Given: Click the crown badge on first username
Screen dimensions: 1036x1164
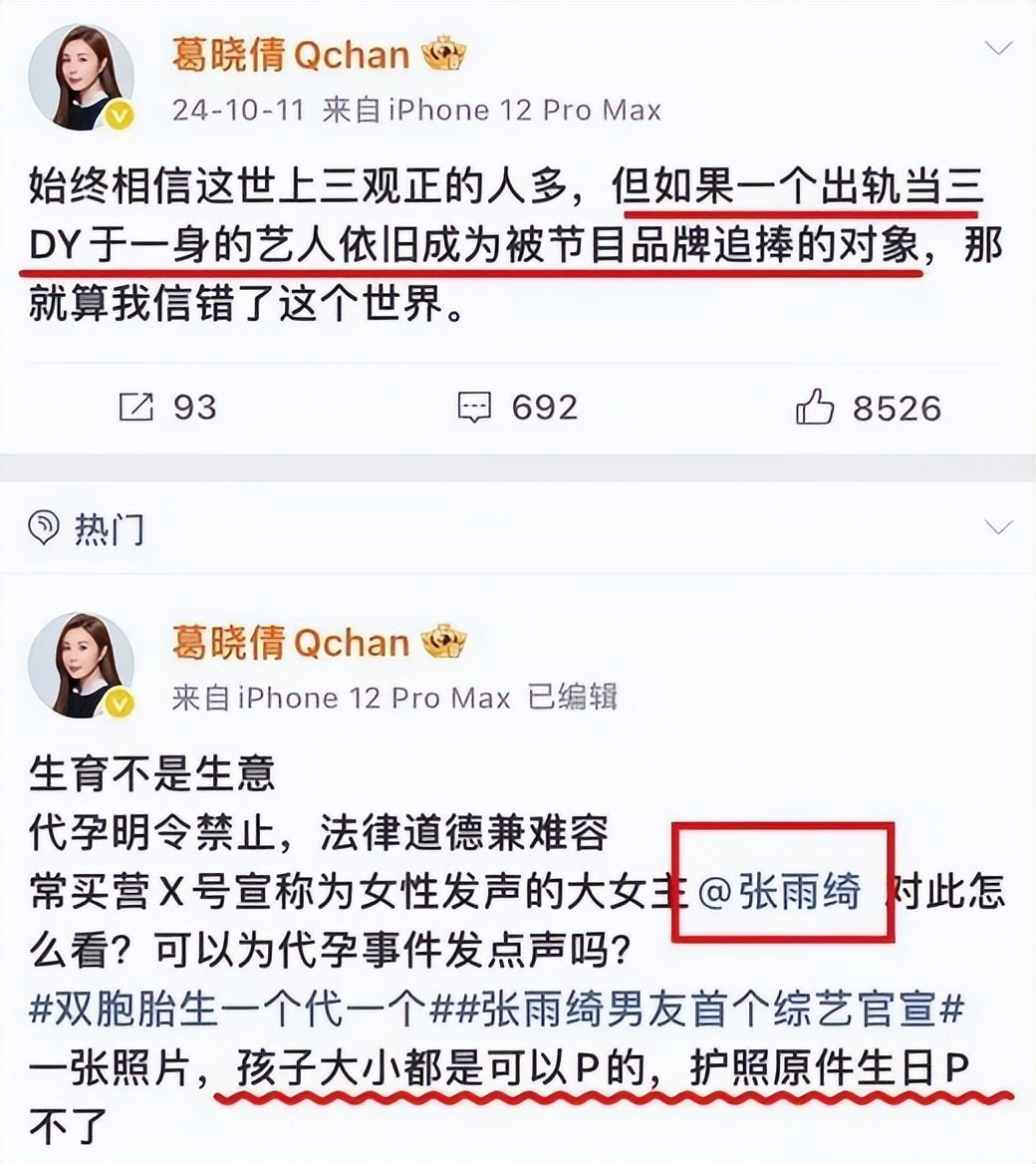Looking at the screenshot, I should (x=444, y=54).
